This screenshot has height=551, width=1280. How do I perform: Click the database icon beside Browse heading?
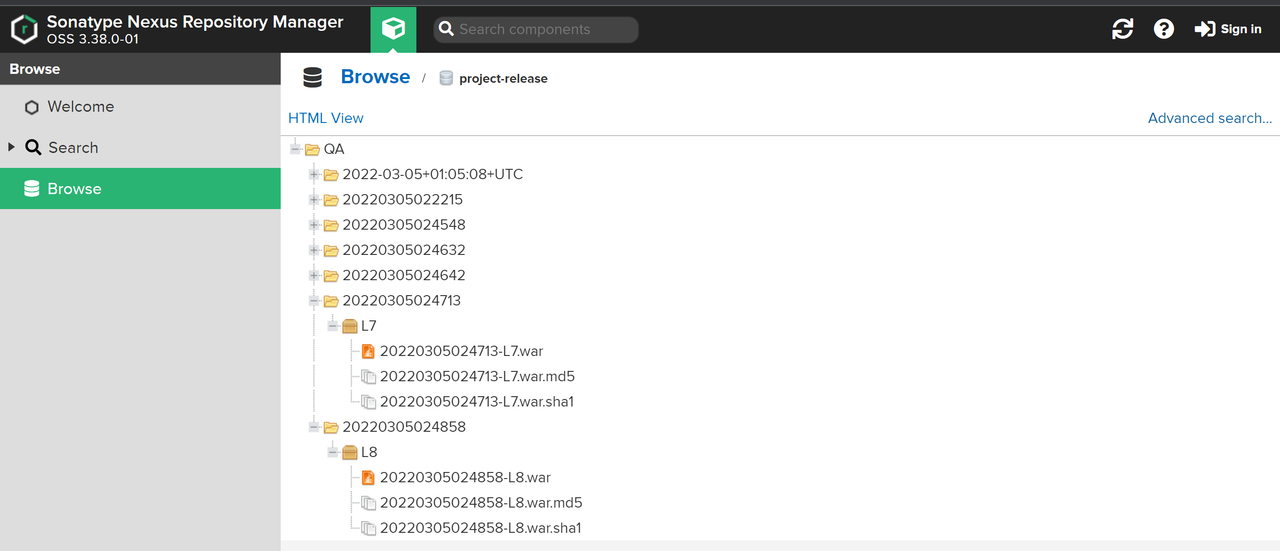pos(313,77)
